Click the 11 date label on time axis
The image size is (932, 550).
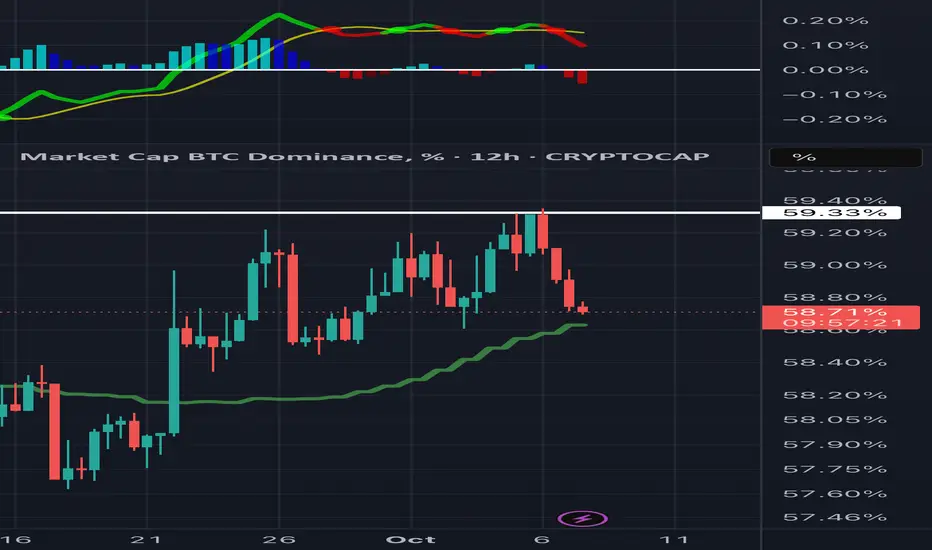click(674, 539)
